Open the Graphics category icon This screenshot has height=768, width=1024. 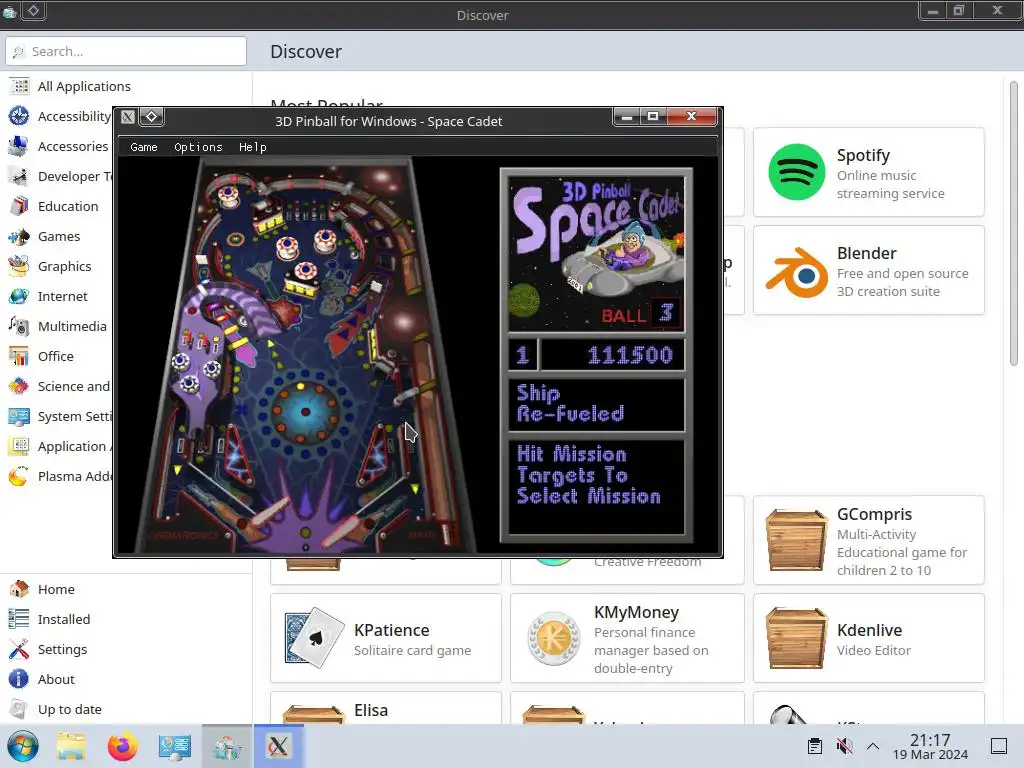(19, 266)
